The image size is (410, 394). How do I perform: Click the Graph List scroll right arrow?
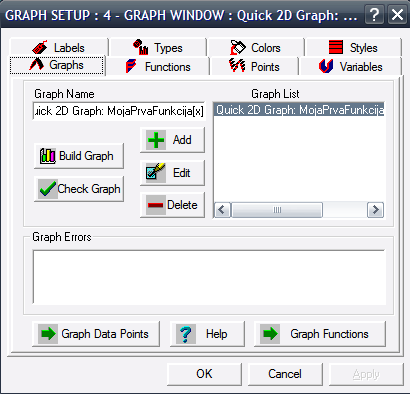pos(375,210)
